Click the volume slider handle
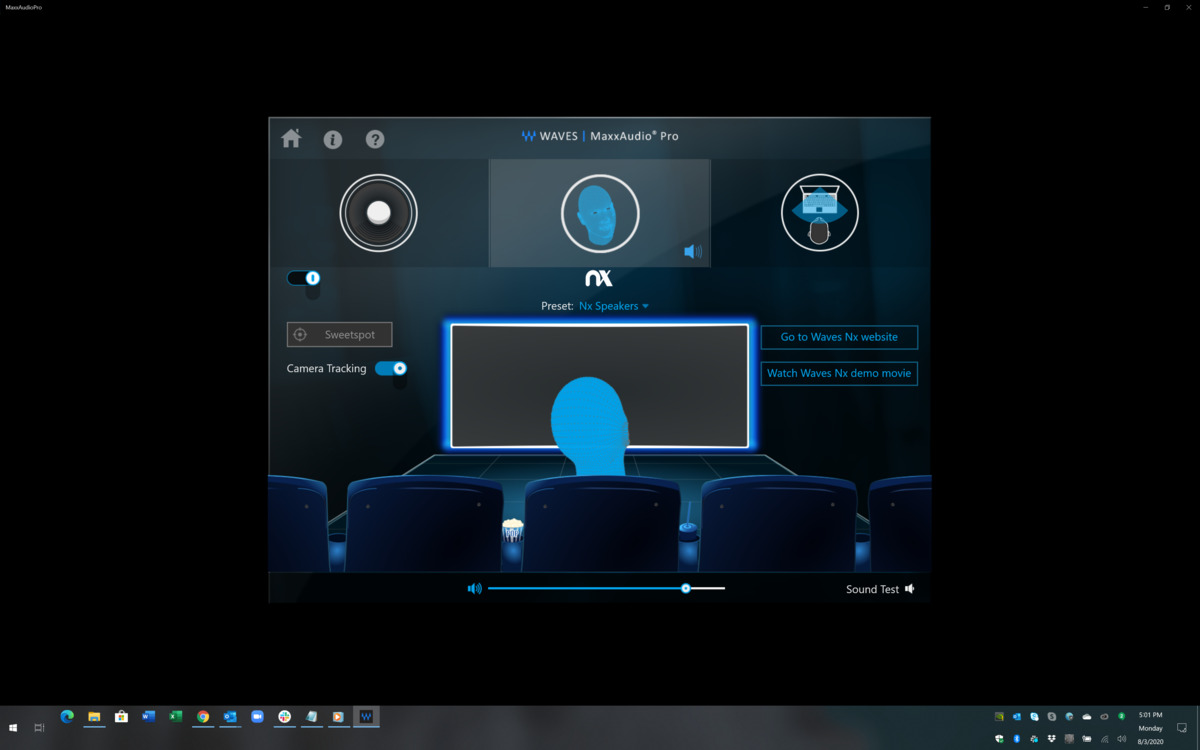The width and height of the screenshot is (1200, 750). [686, 589]
